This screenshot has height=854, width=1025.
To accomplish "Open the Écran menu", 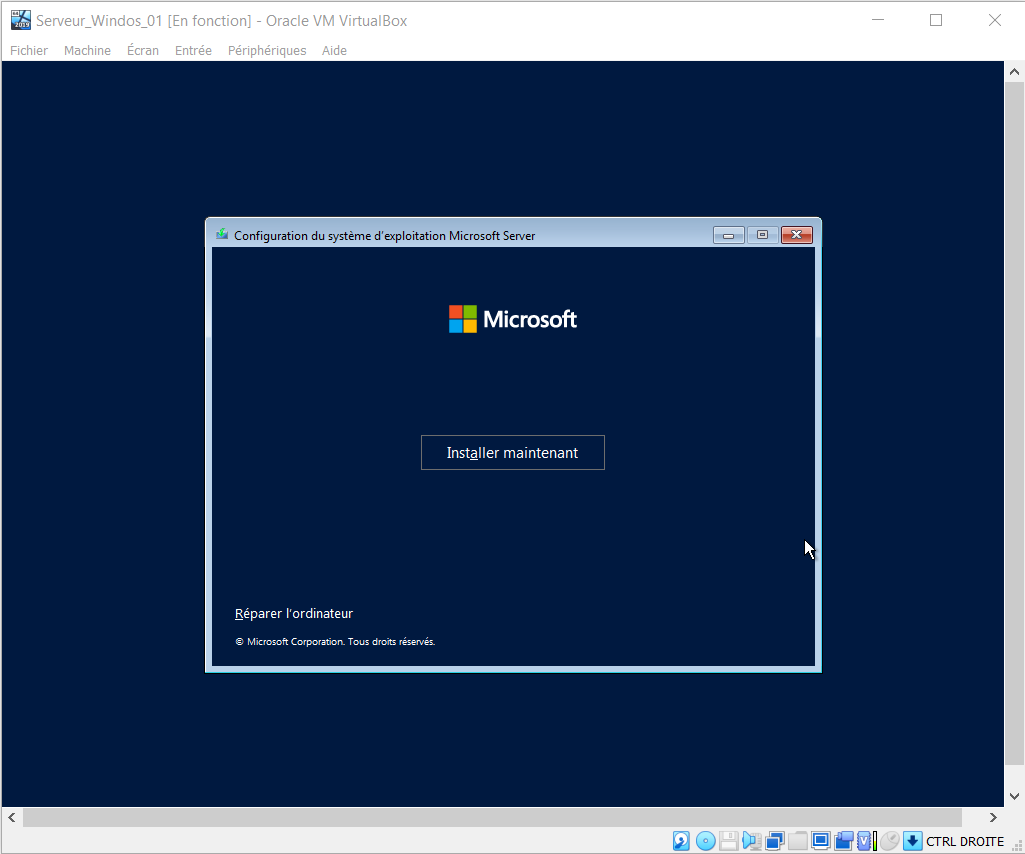I will 143,50.
